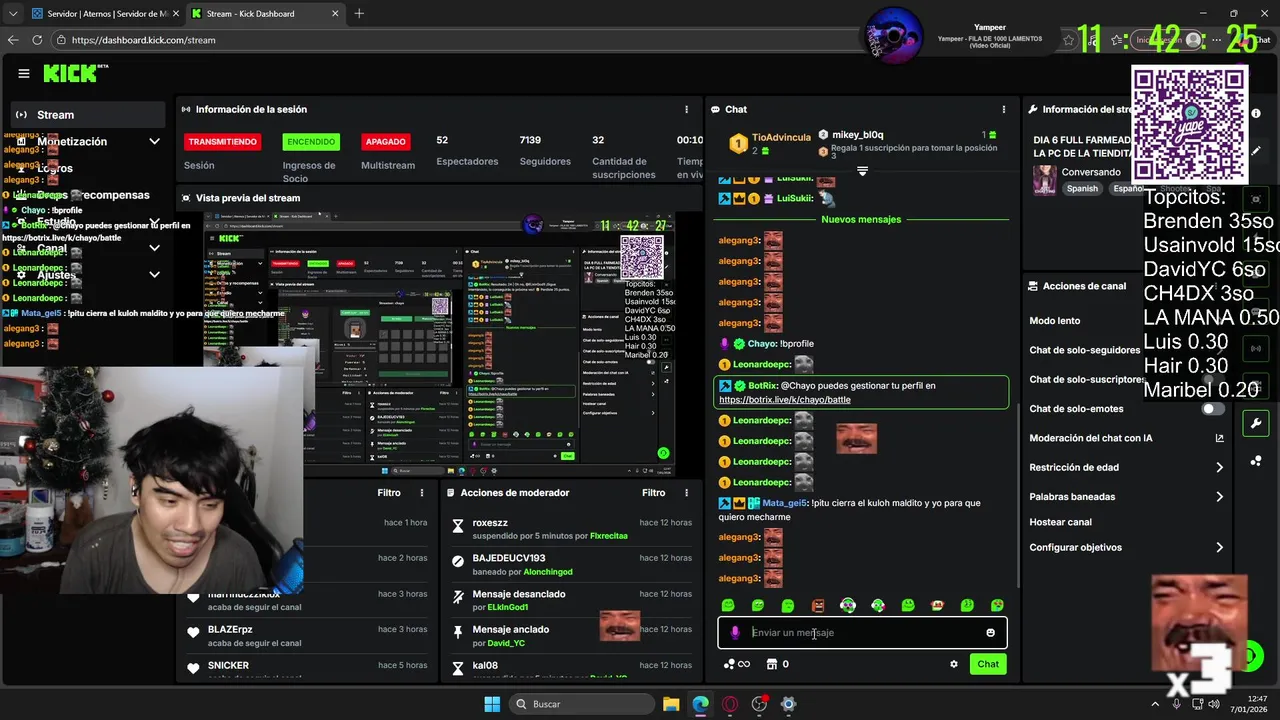The height and width of the screenshot is (720, 1280).
Task: Click SNICKER follower entry
Action: coord(307,668)
